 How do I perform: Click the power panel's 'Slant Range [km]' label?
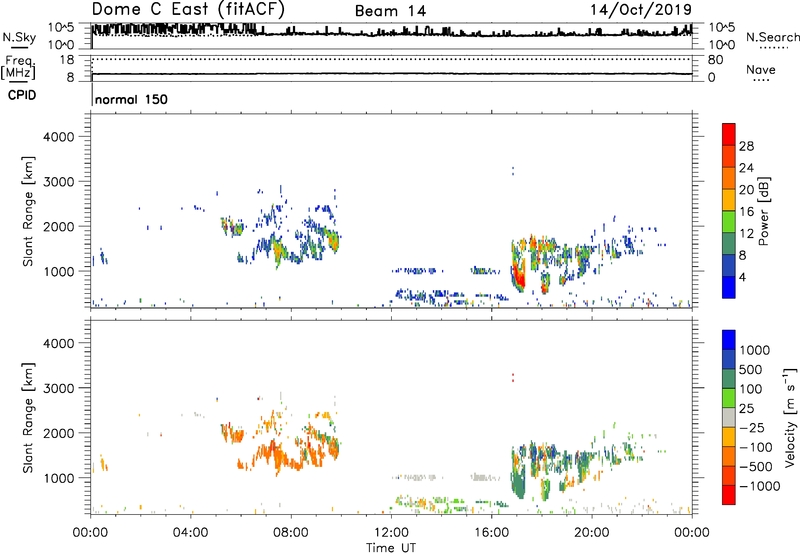click(x=28, y=211)
